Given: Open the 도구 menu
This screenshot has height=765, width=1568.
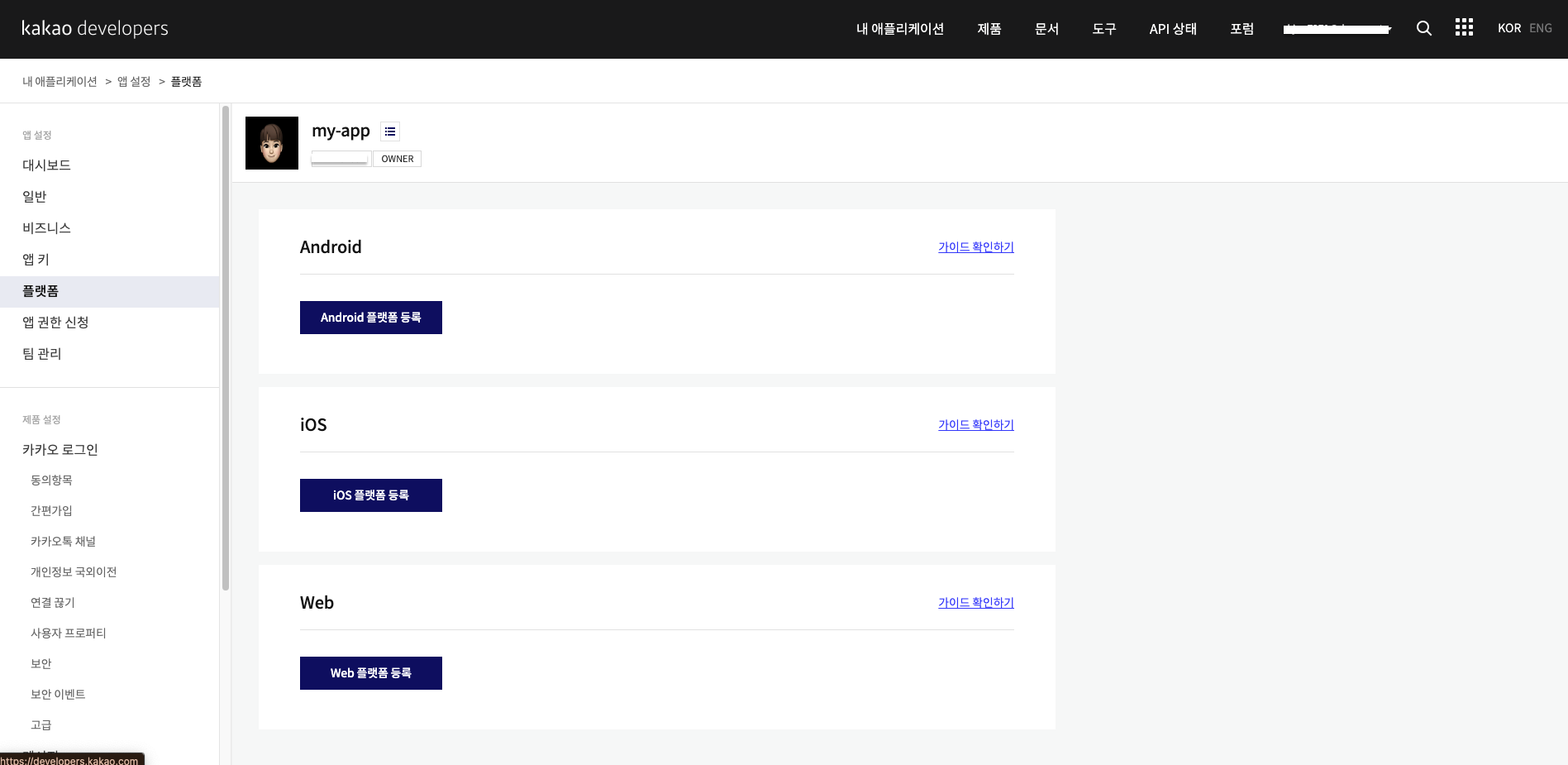Looking at the screenshot, I should (x=1103, y=29).
